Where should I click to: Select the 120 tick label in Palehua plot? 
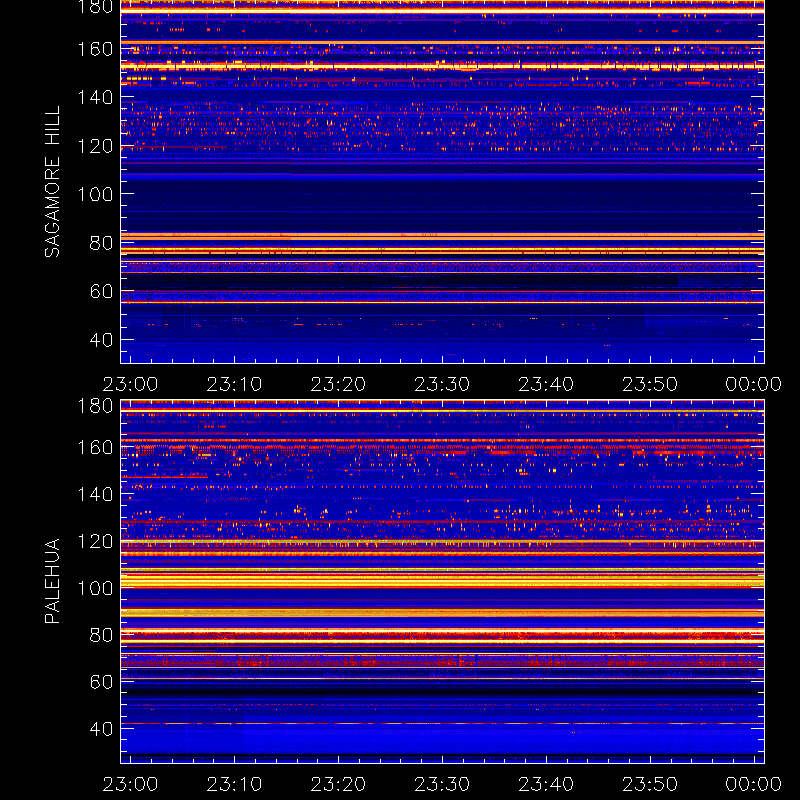tap(95, 541)
